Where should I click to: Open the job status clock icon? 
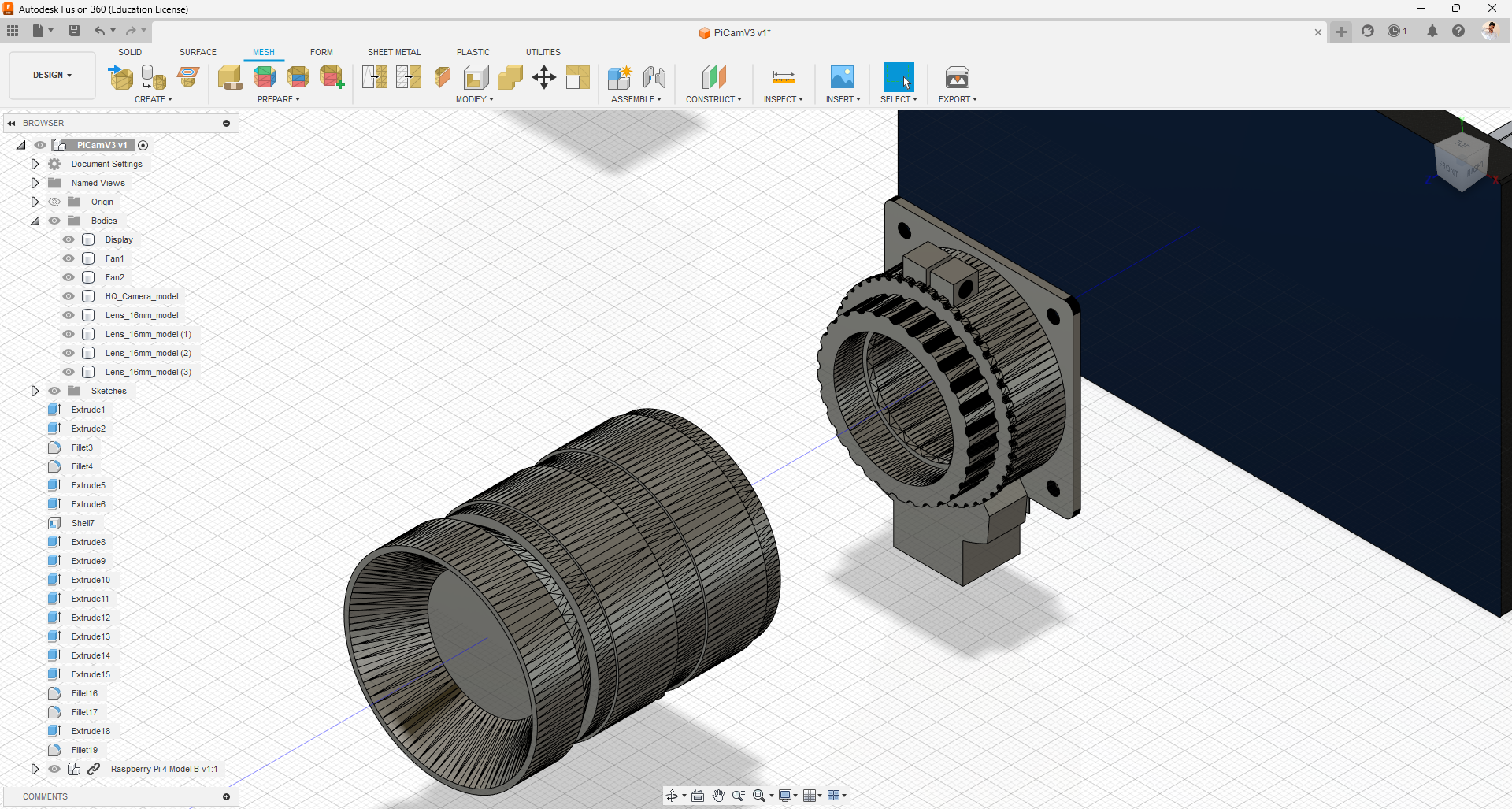point(1395,31)
